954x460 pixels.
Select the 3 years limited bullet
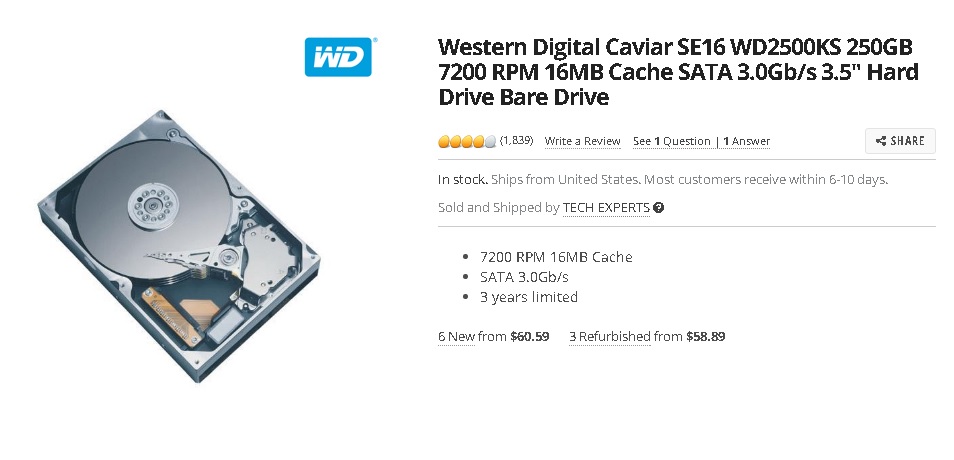click(x=529, y=297)
